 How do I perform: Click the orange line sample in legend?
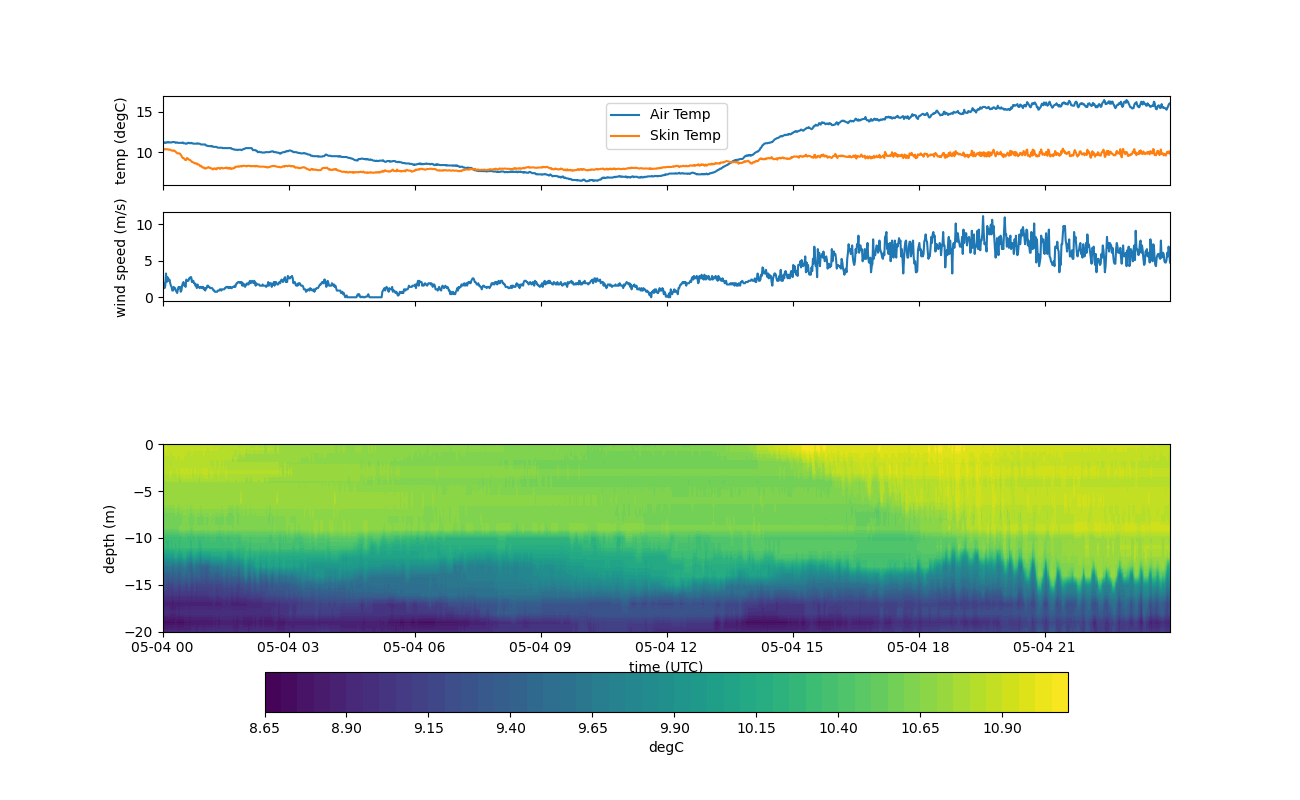coord(626,136)
